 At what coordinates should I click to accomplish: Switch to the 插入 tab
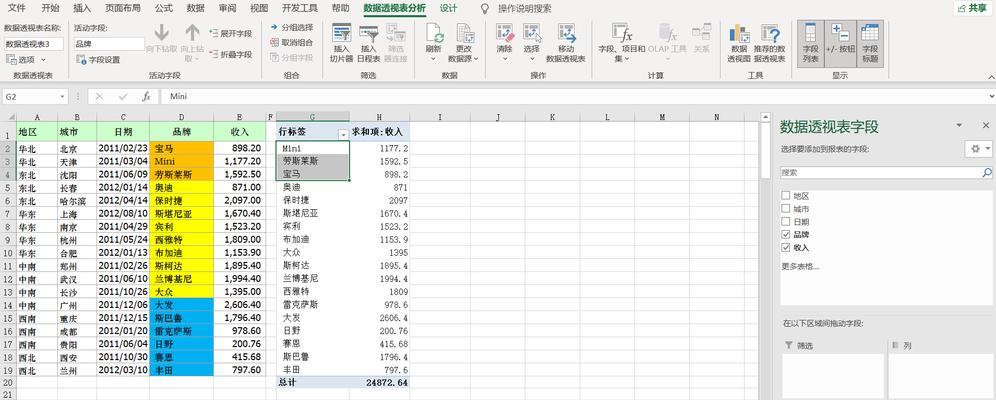tap(82, 9)
